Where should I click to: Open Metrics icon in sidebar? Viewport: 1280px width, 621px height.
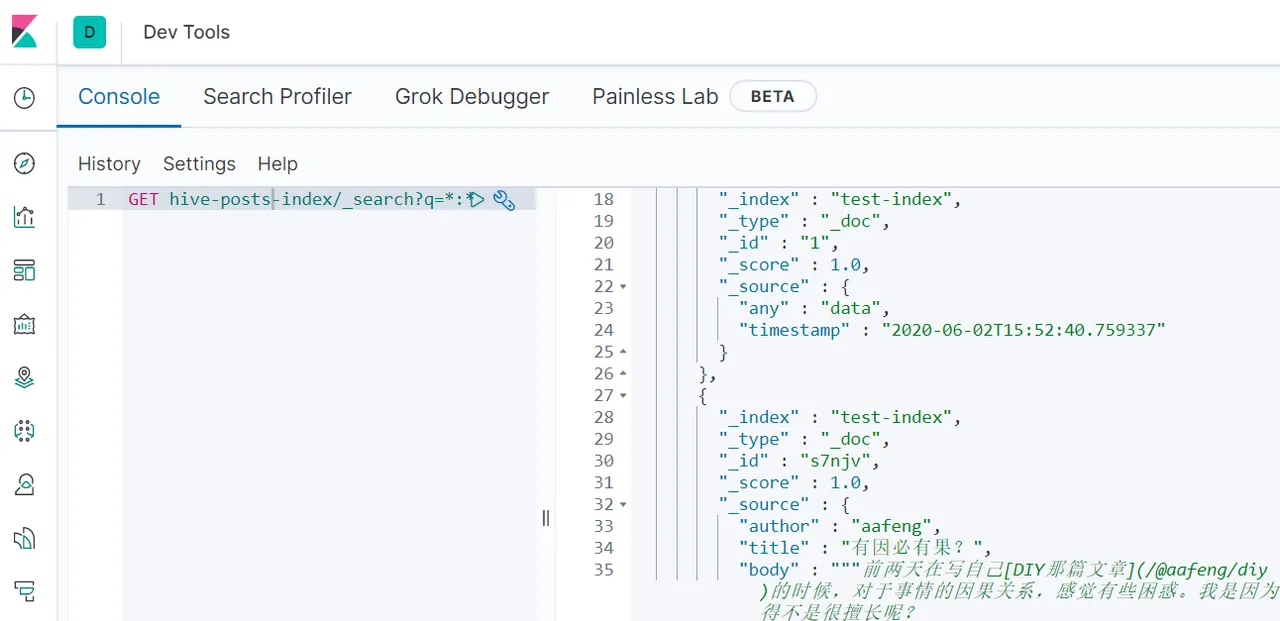(24, 485)
